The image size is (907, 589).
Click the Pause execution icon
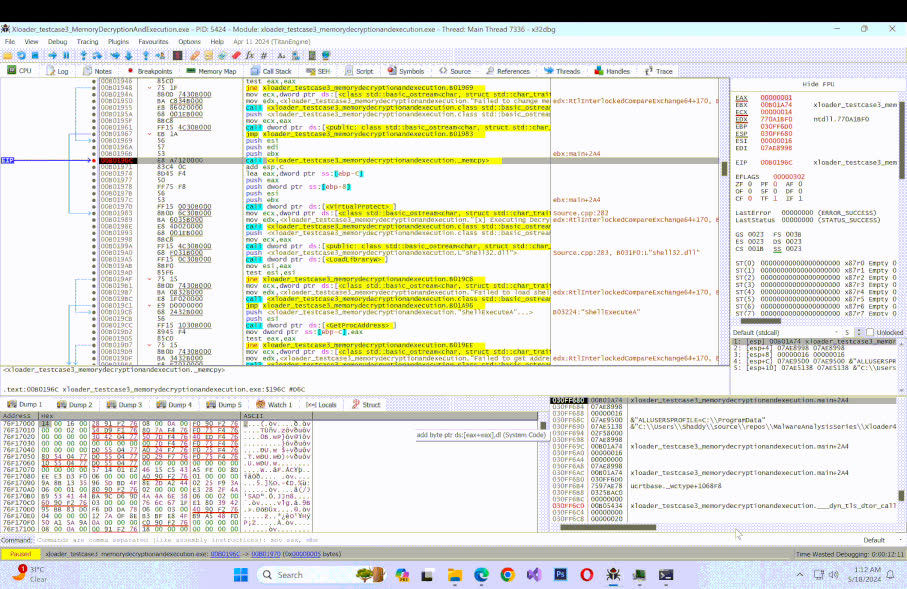click(66, 56)
